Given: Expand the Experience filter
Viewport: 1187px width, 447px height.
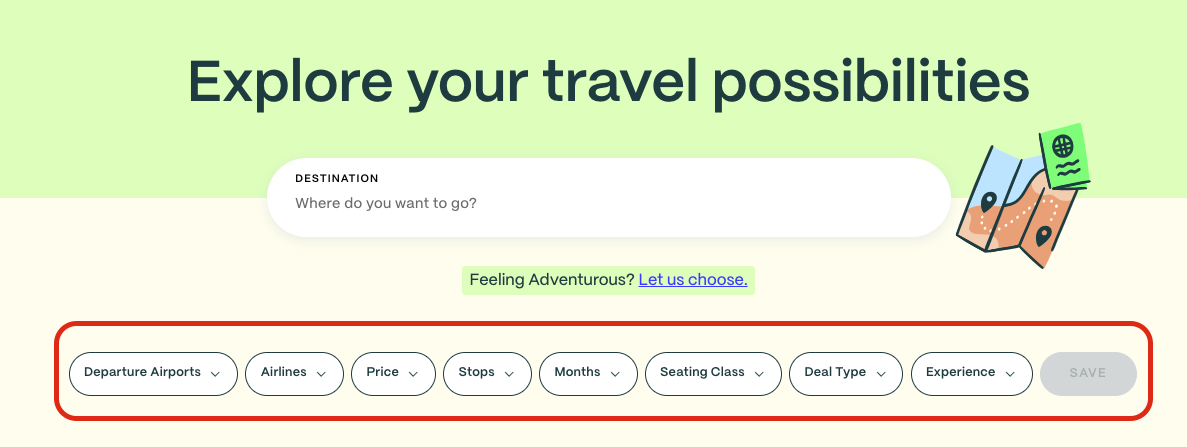Looking at the screenshot, I should click(971, 374).
